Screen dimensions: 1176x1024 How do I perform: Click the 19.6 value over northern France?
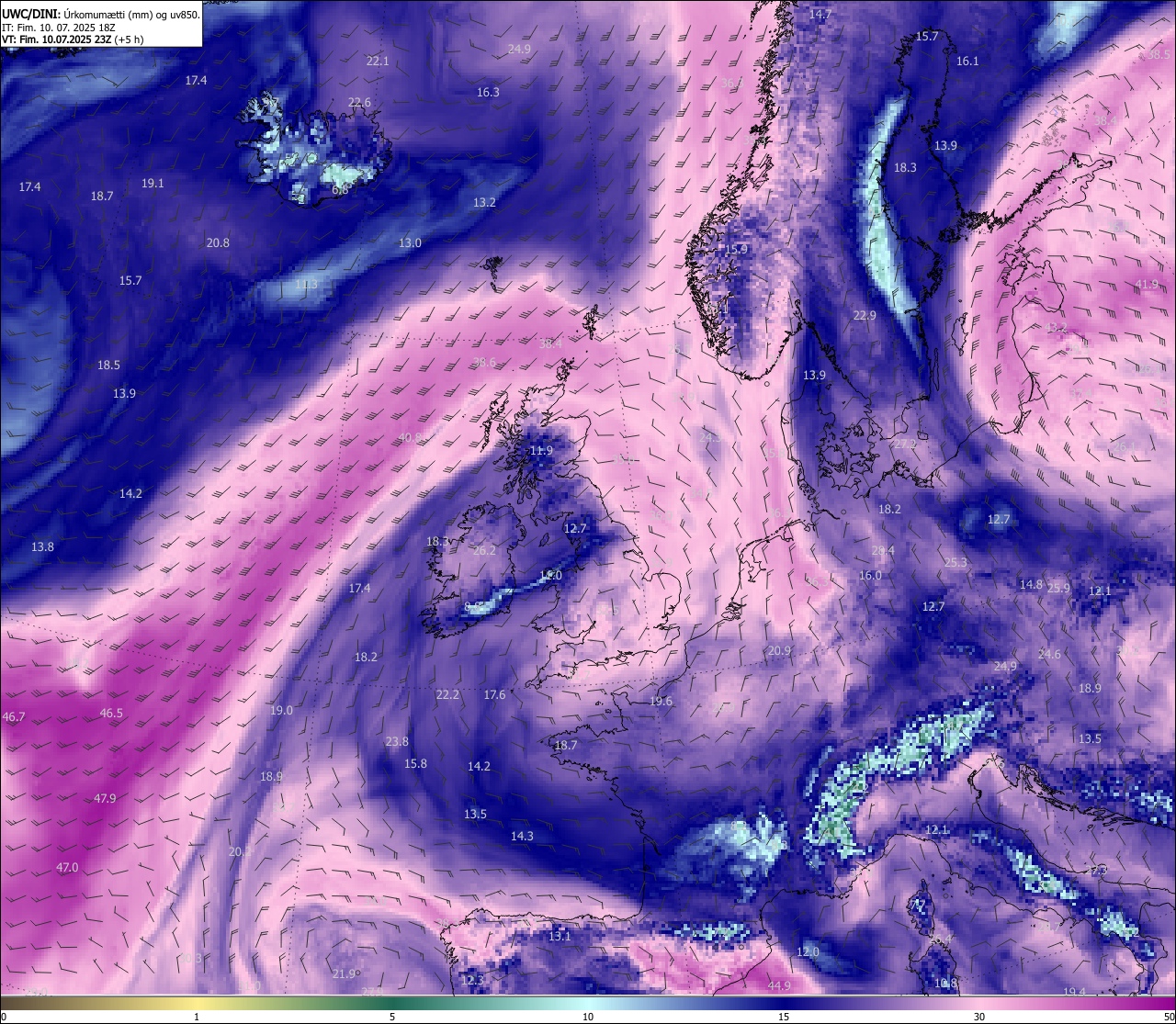[x=661, y=702]
